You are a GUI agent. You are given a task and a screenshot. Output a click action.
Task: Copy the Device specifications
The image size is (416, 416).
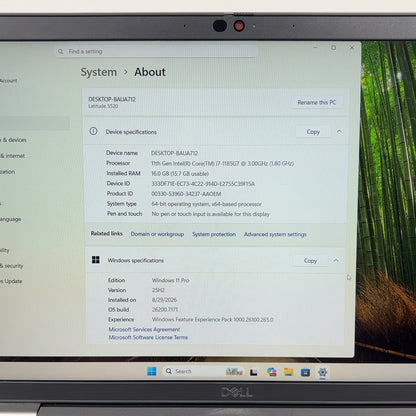[x=313, y=132]
